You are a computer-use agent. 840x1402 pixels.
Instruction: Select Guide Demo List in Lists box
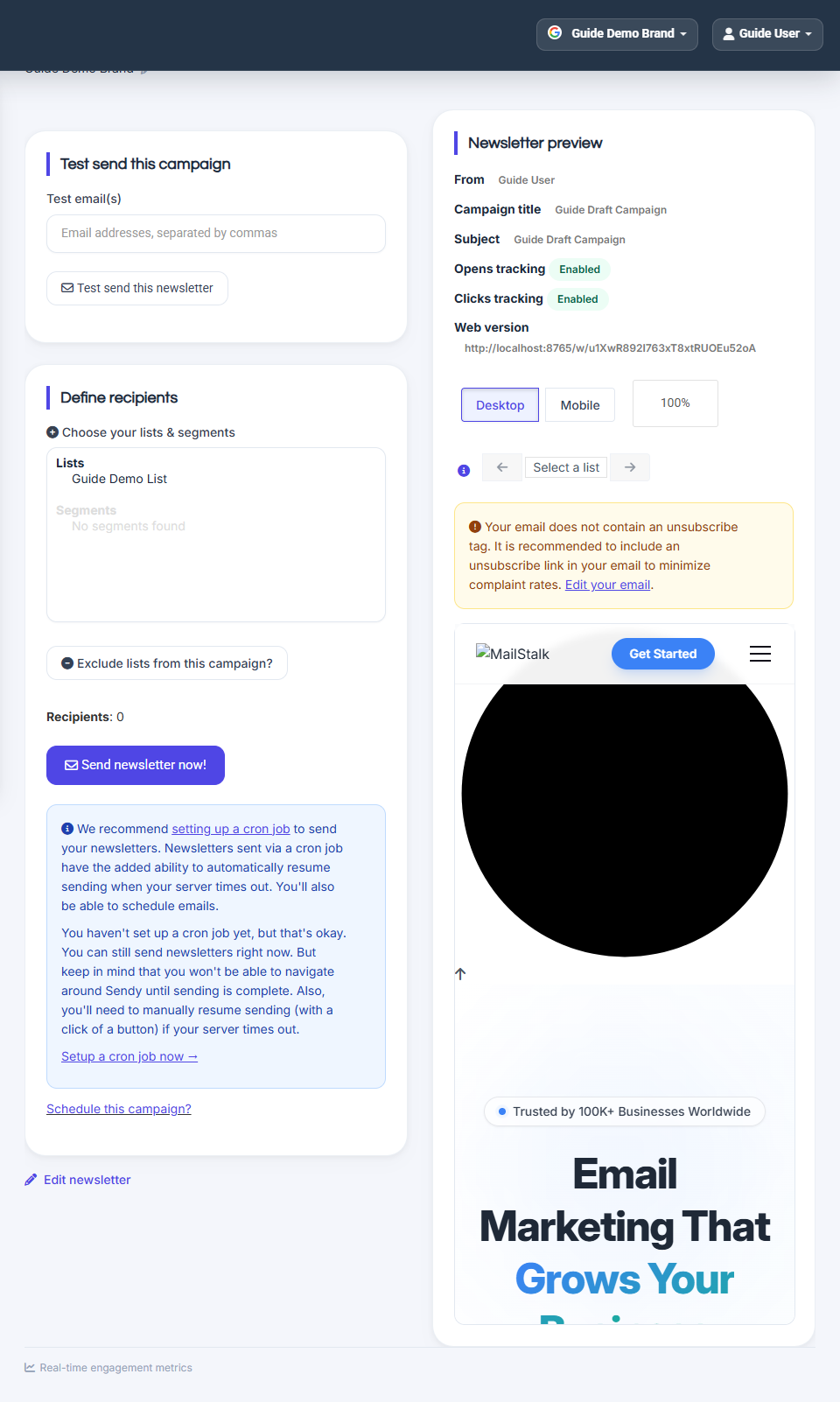[119, 479]
